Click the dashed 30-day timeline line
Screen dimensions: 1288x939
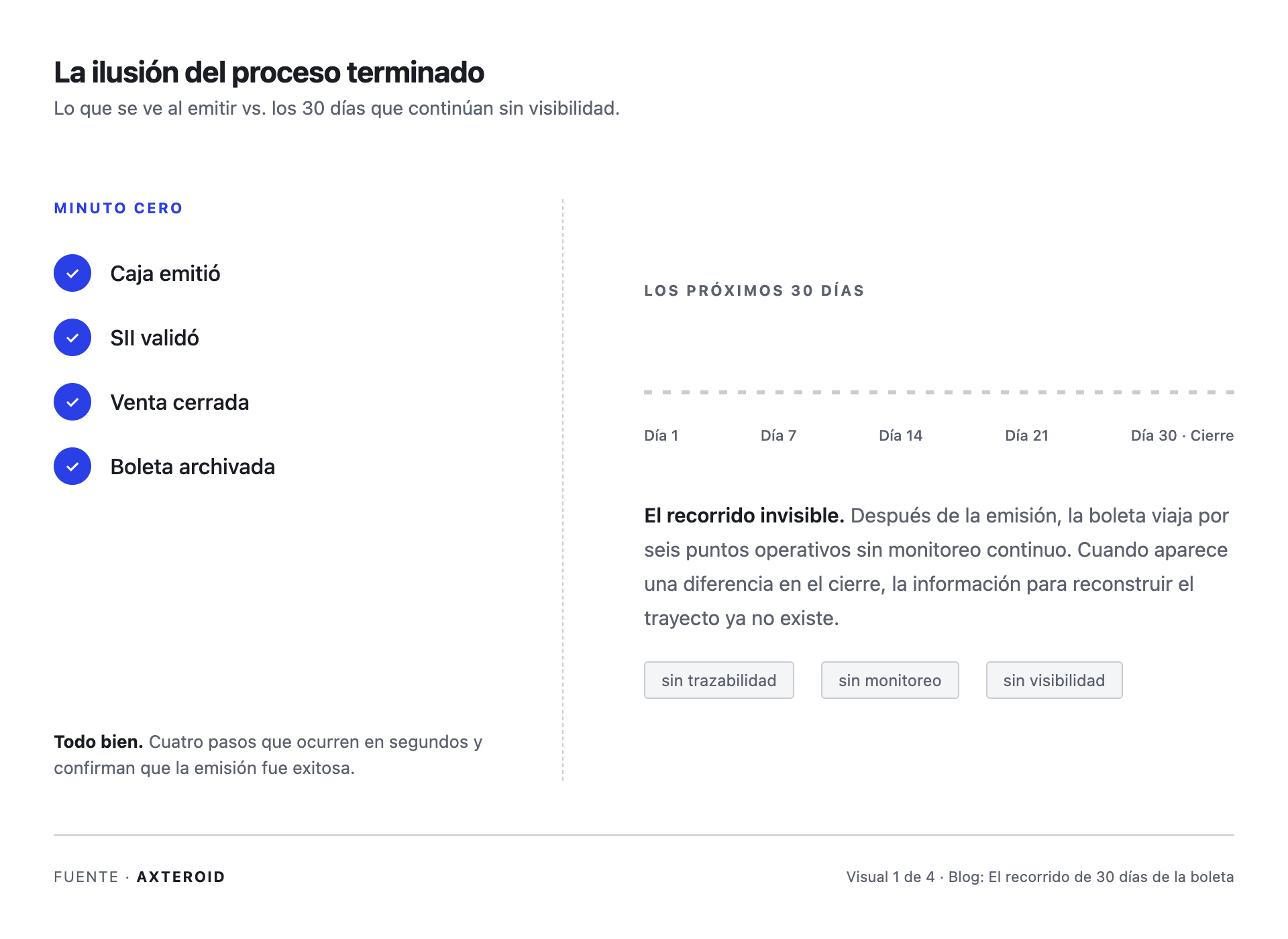(x=939, y=392)
